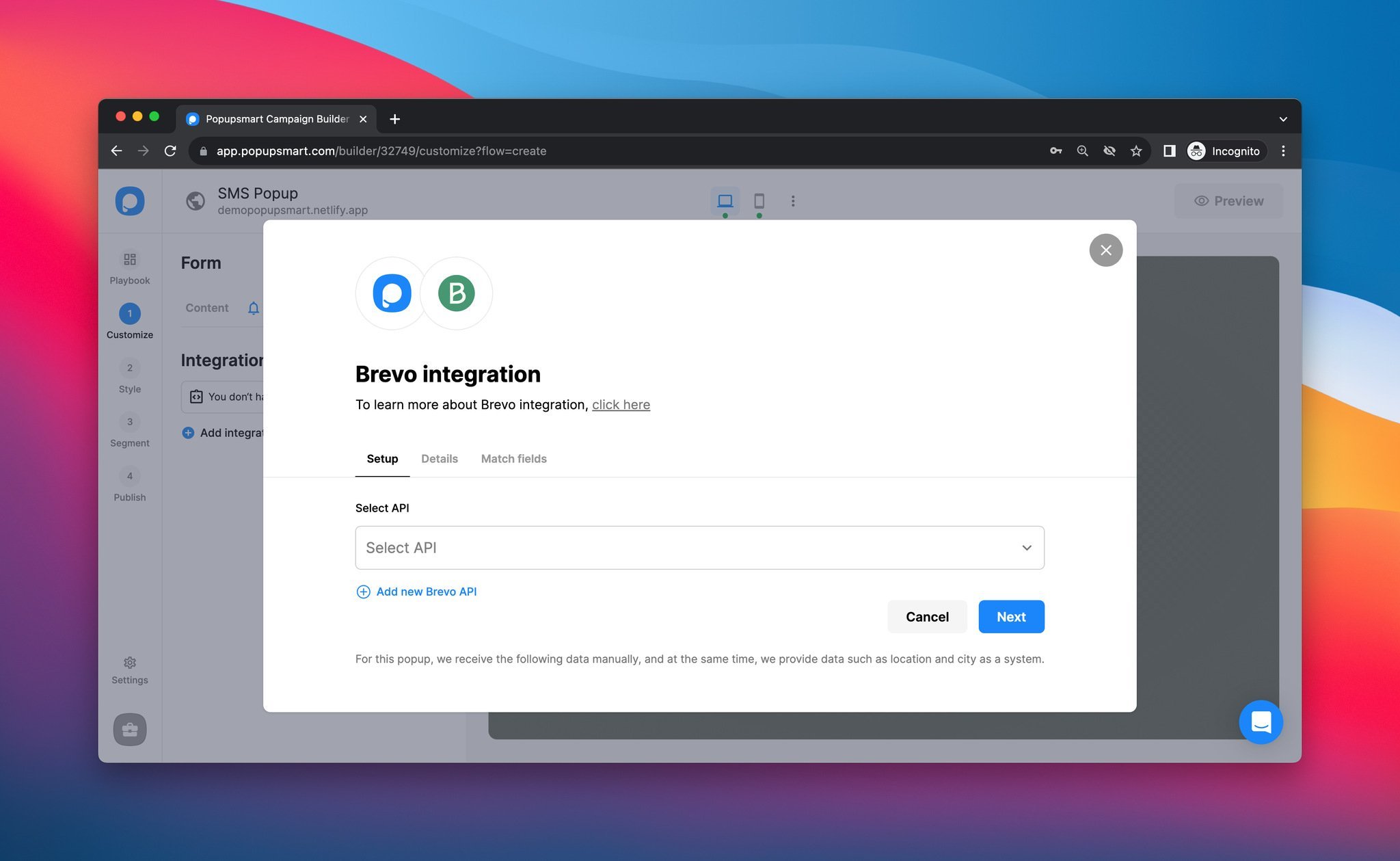Click the Preview toggle button

pos(1229,200)
